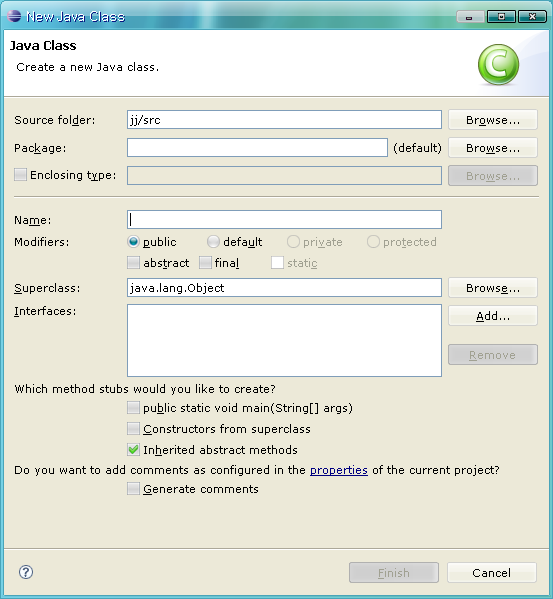Screen dimensions: 553x599
Task: Uncheck Inherited abstract methods
Action: coord(133,450)
